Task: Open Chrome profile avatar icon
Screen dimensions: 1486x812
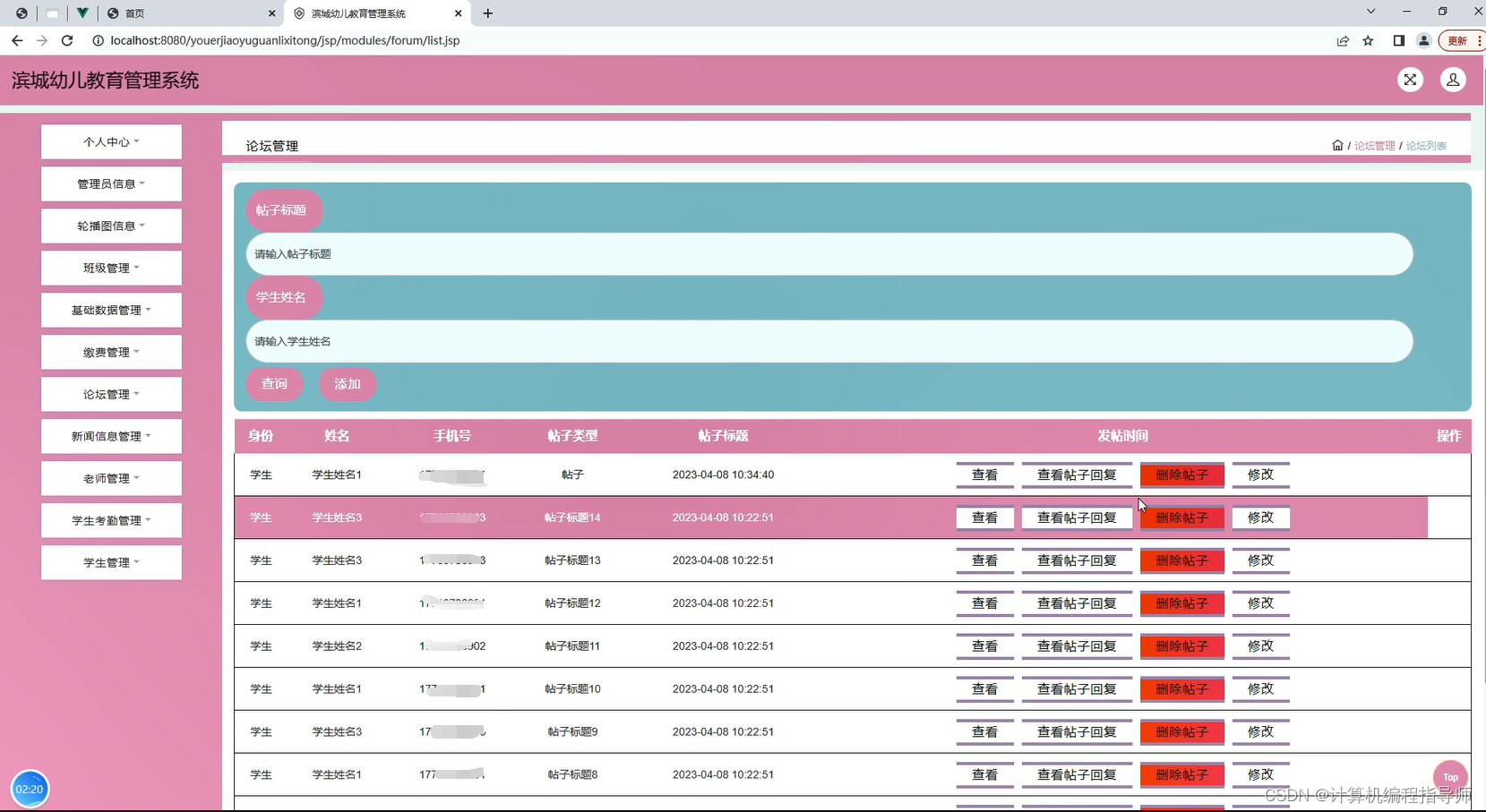Action: (1423, 40)
